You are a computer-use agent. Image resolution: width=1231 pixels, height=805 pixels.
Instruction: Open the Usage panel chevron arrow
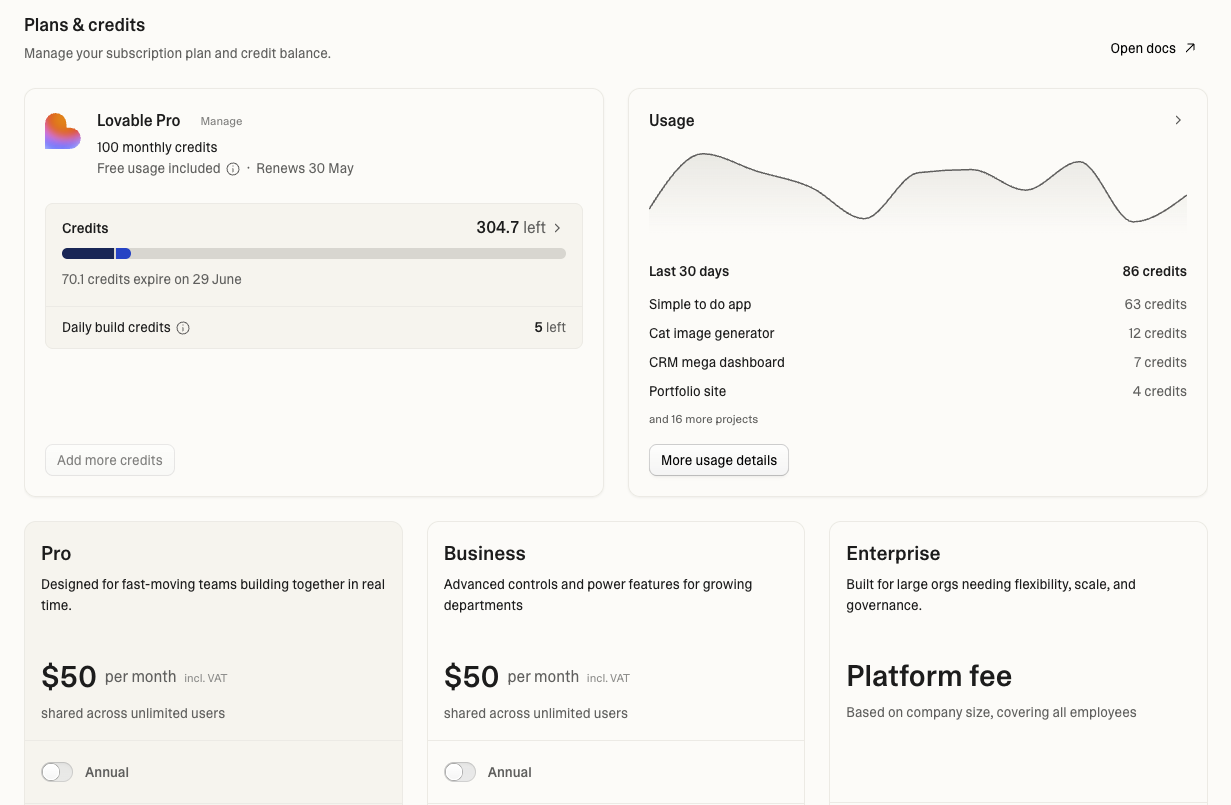pyautogui.click(x=1178, y=120)
